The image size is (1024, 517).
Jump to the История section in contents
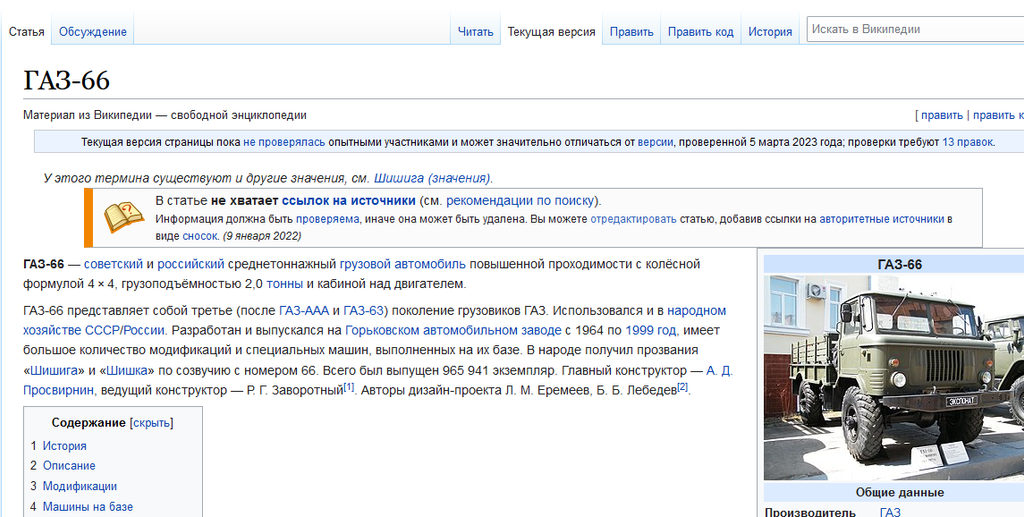point(64,446)
